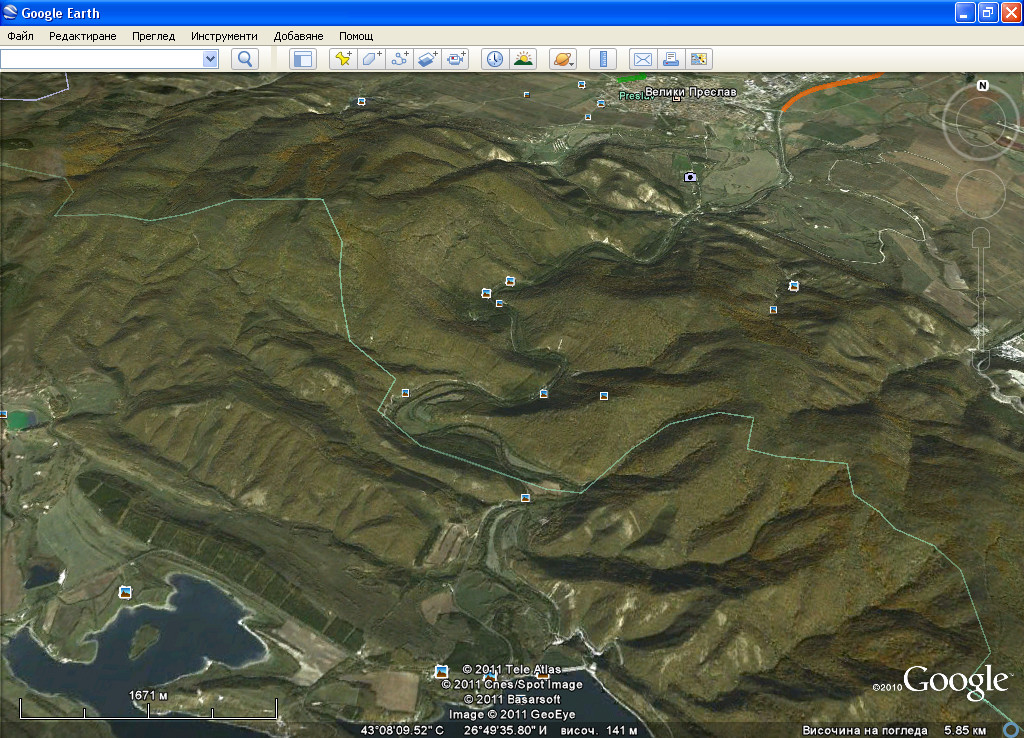The height and width of the screenshot is (738, 1024).
Task: Select the Add Polygon tool
Action: pyautogui.click(x=372, y=59)
